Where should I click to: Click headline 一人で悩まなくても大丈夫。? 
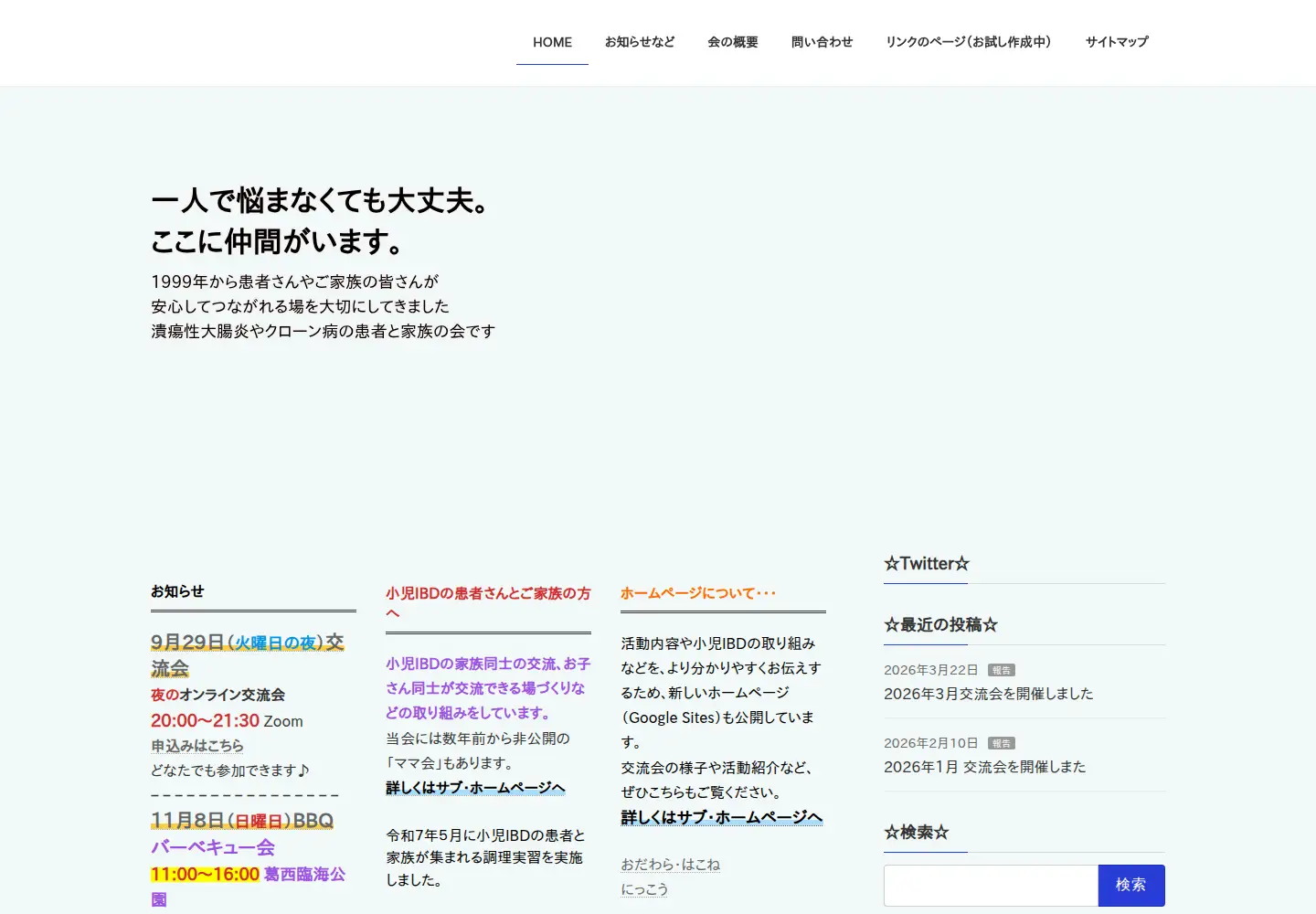coord(321,200)
